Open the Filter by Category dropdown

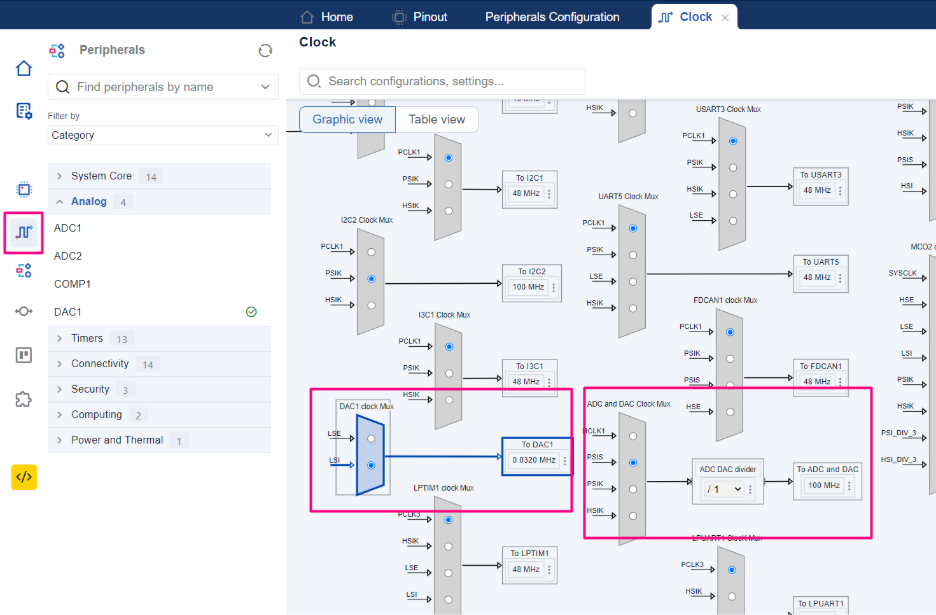pyautogui.click(x=163, y=135)
